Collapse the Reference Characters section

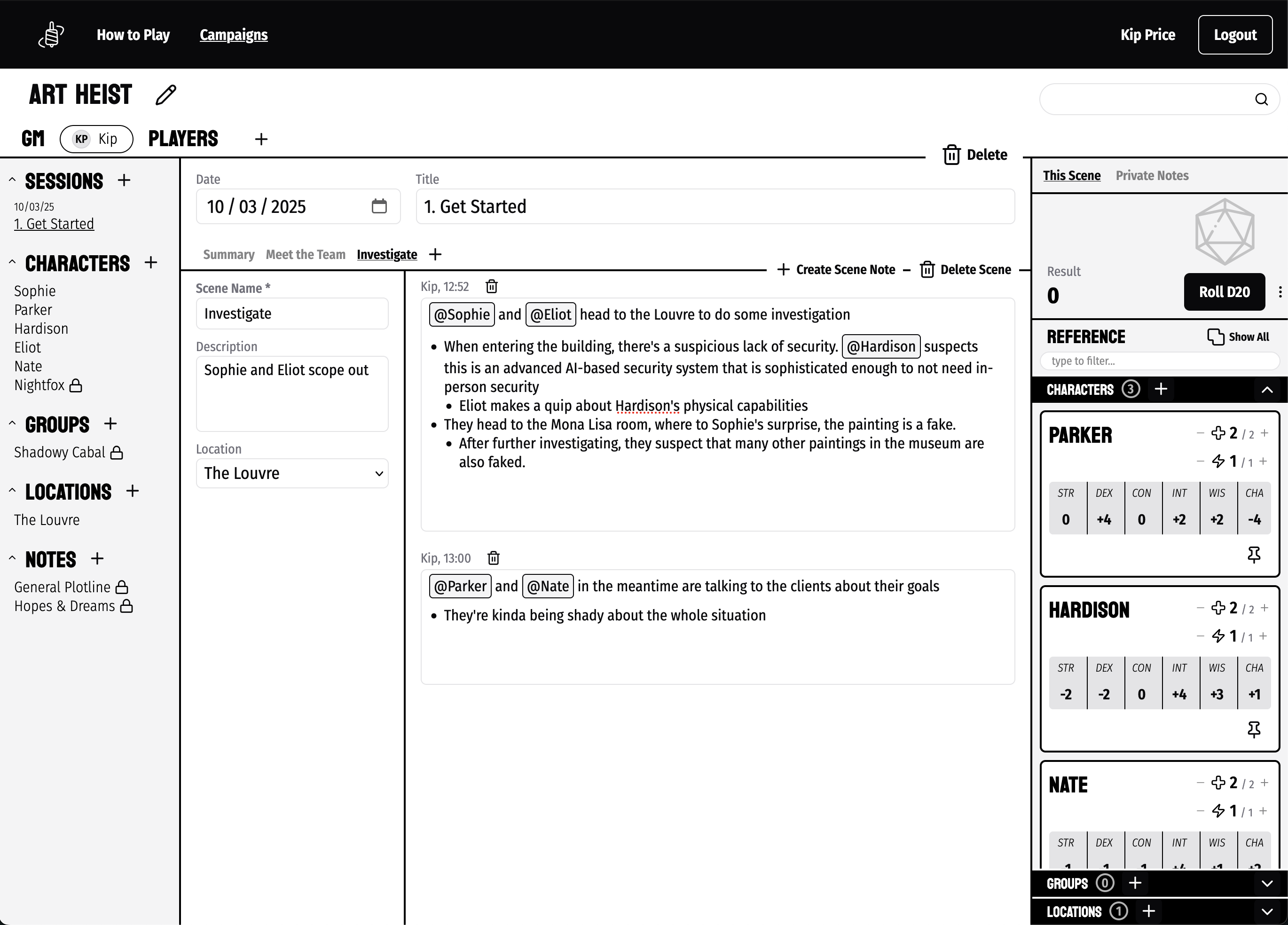coord(1267,390)
